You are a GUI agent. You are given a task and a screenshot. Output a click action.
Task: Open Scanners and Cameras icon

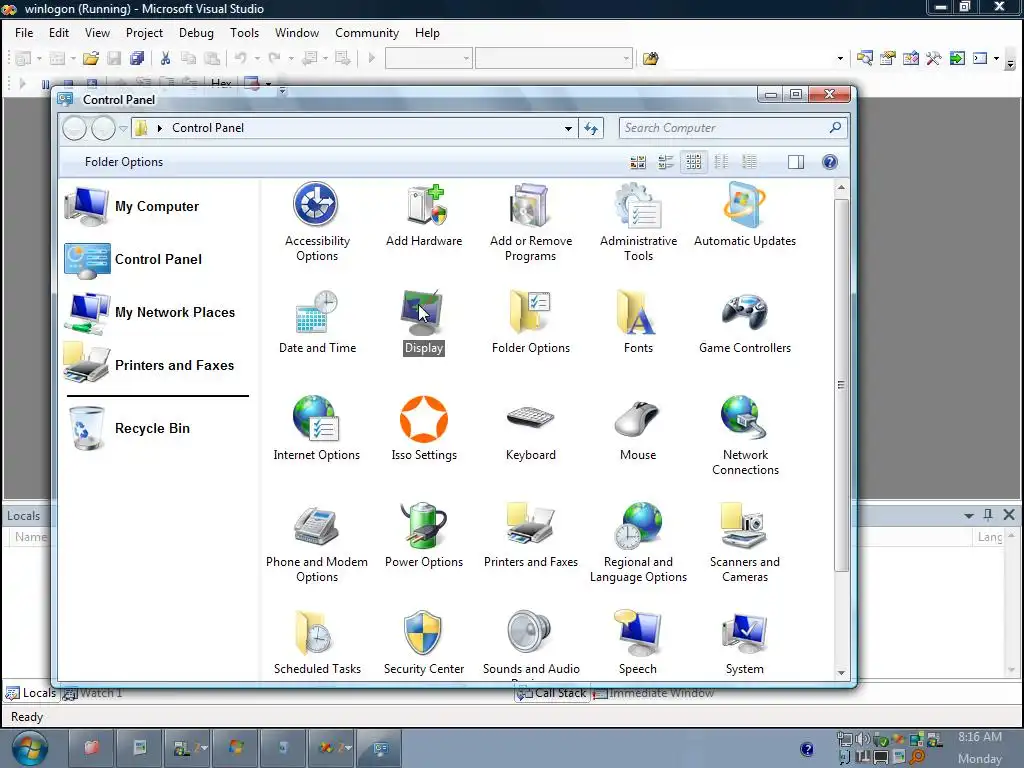click(744, 543)
